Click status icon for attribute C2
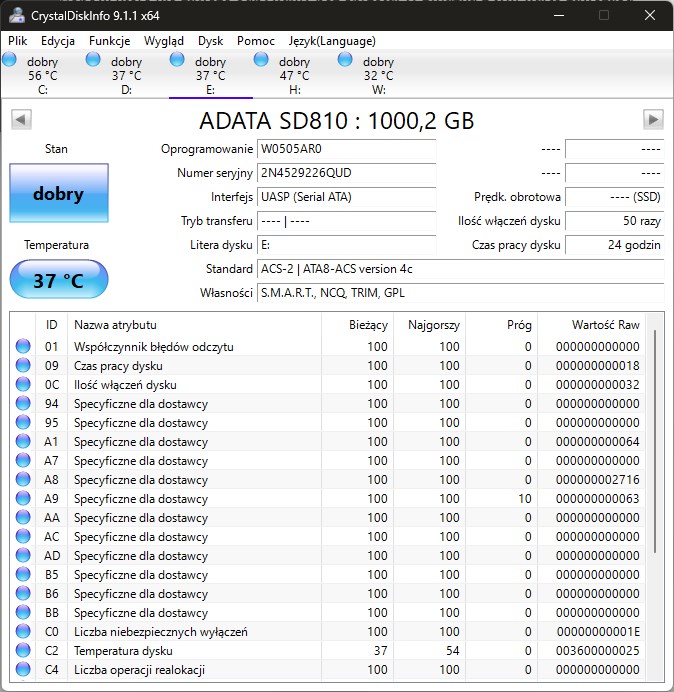The height and width of the screenshot is (692, 674). 23,651
